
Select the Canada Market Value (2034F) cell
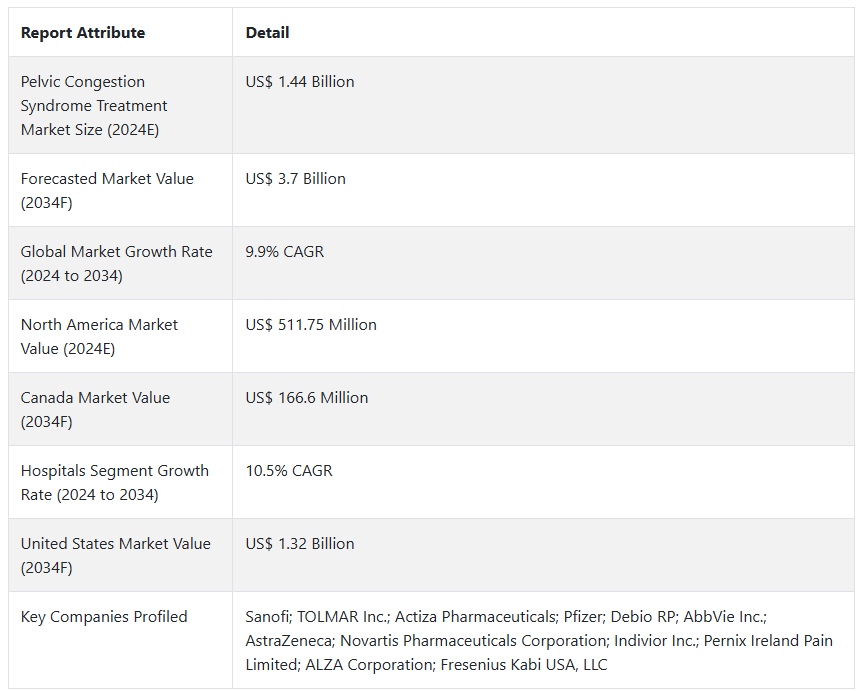click(95, 410)
